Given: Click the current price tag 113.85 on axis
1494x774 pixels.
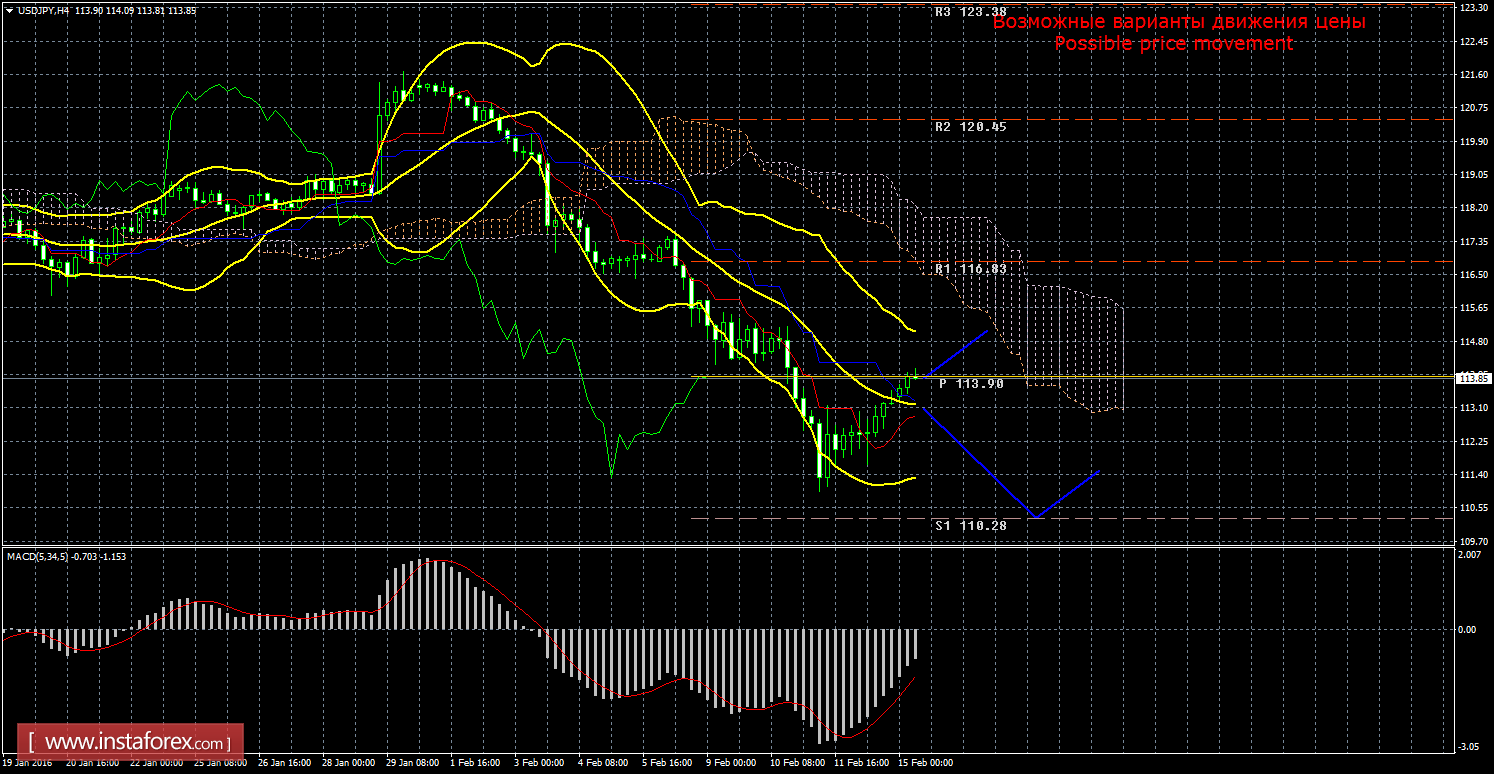Looking at the screenshot, I should [x=1471, y=378].
